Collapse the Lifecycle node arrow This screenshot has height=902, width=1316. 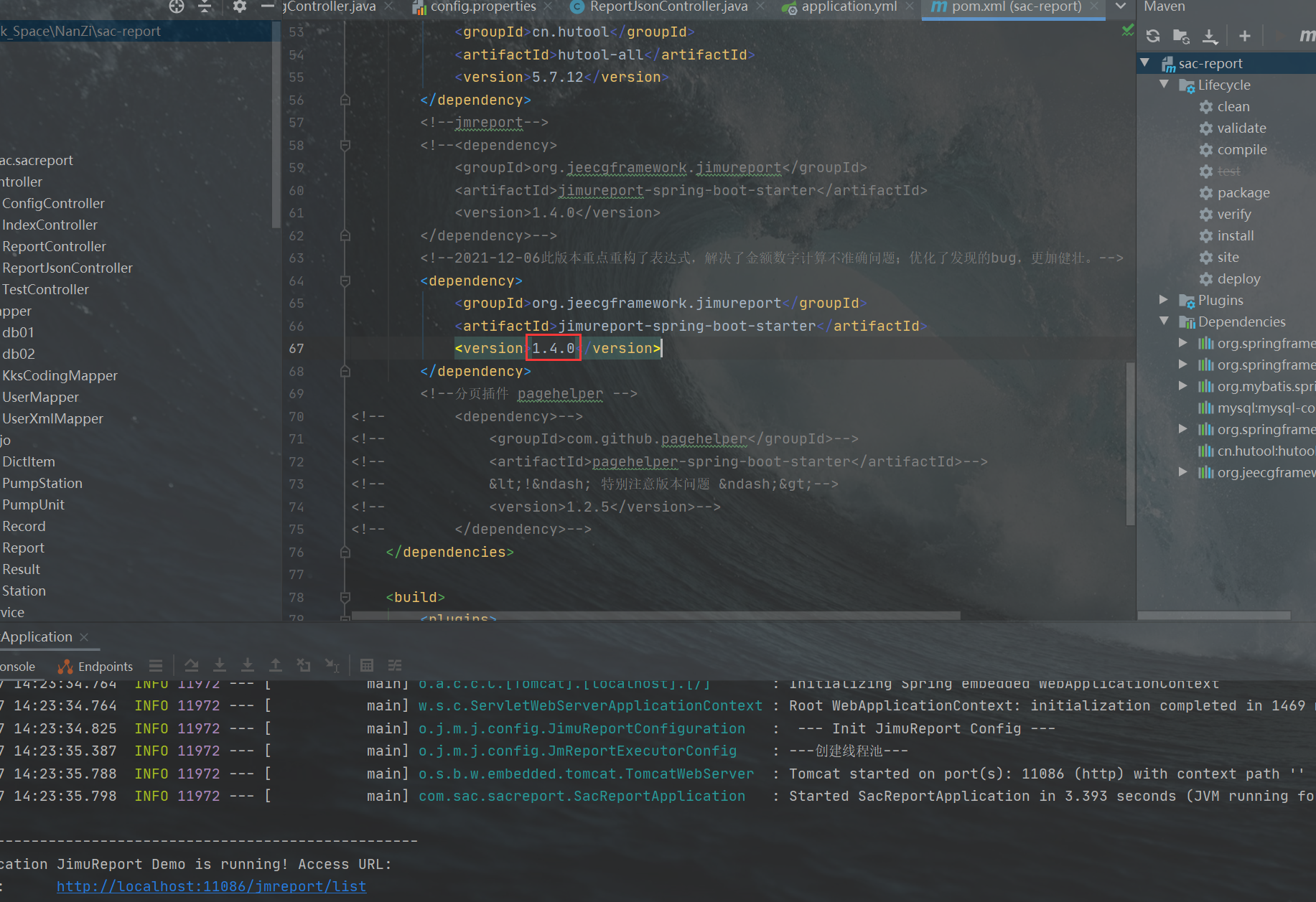pyautogui.click(x=1165, y=85)
